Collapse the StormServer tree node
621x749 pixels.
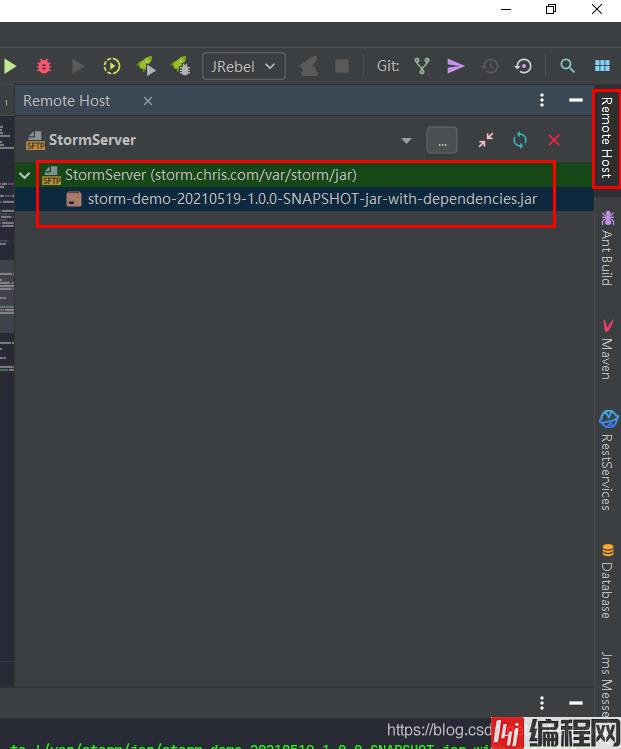(24, 175)
